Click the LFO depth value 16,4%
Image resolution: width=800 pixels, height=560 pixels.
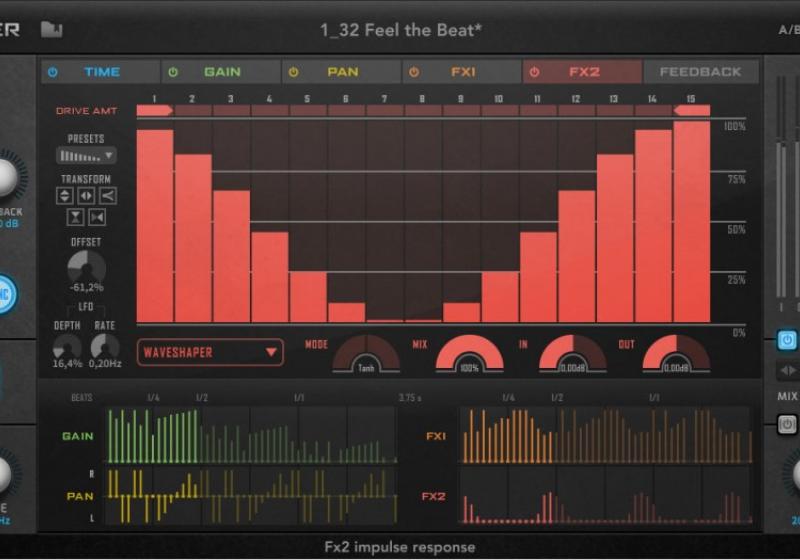[x=67, y=364]
